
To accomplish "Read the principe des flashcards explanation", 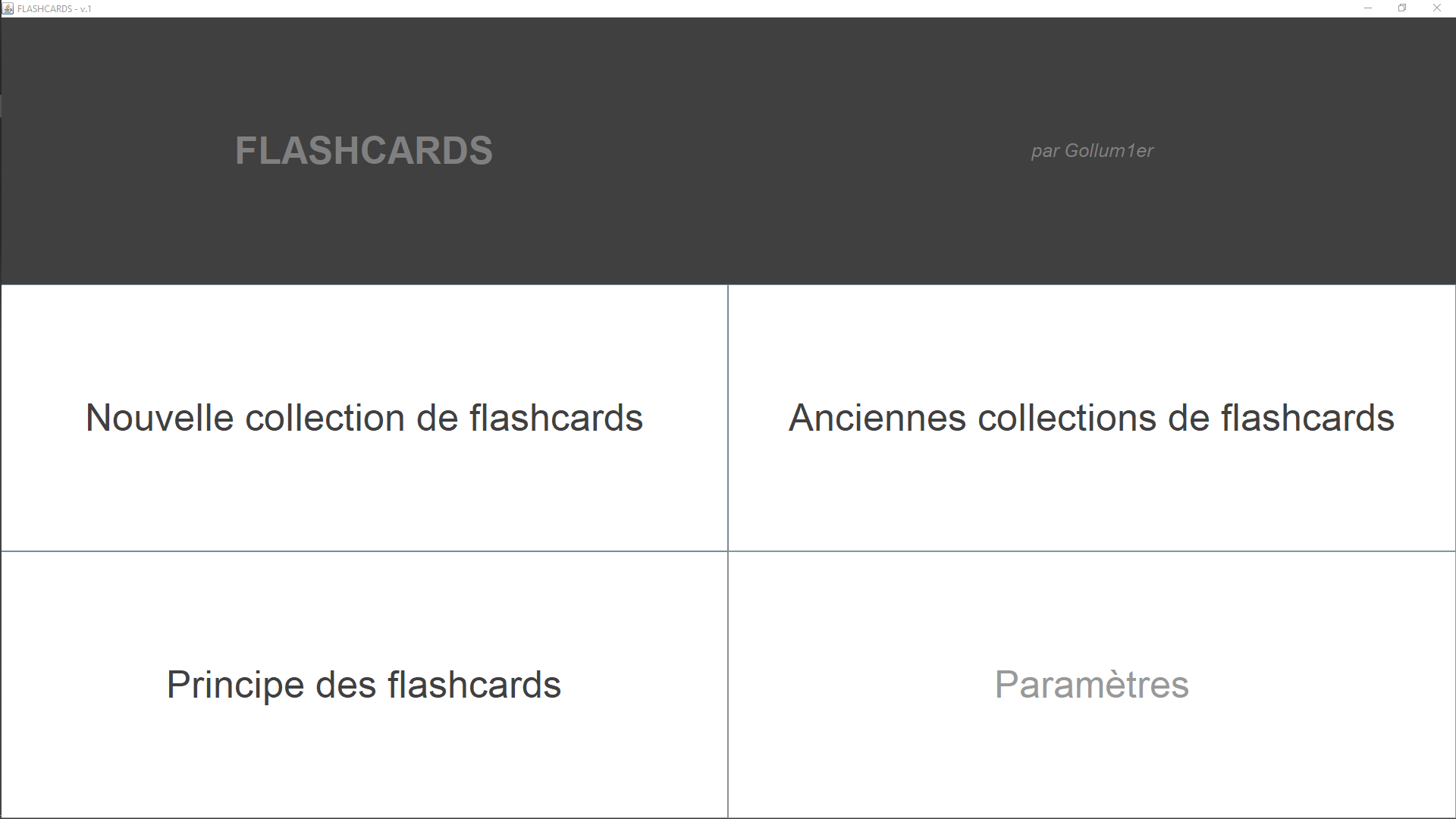I will (364, 684).
